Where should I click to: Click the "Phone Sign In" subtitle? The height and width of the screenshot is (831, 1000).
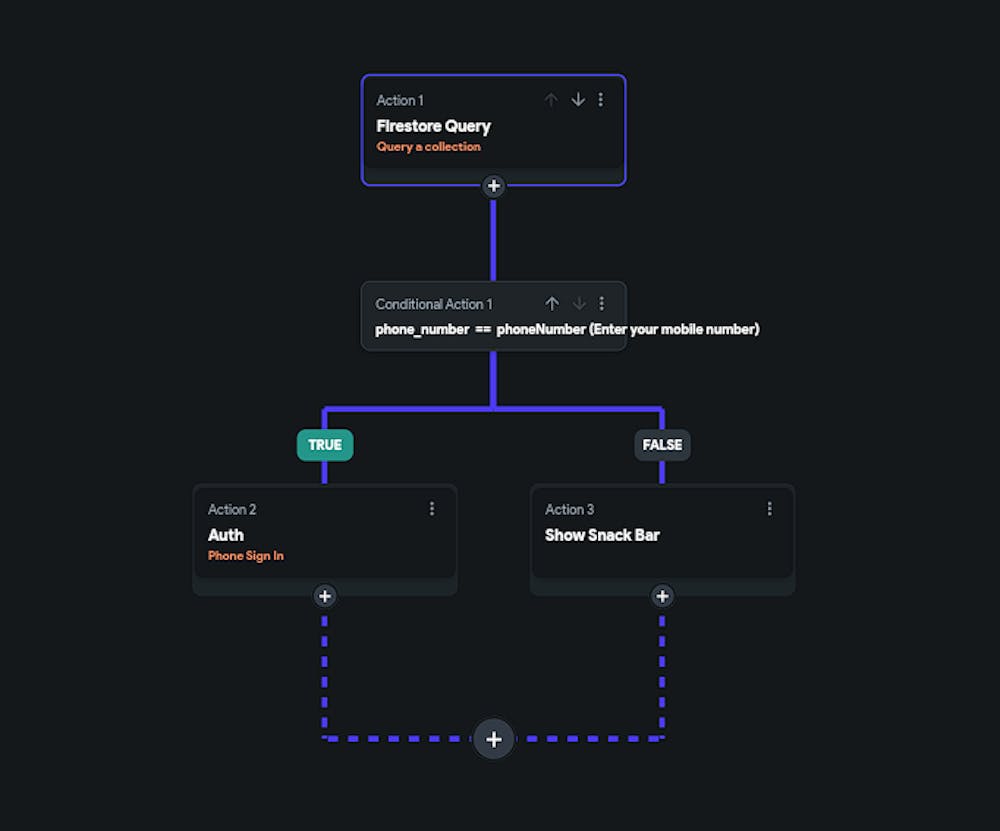pyautogui.click(x=246, y=556)
